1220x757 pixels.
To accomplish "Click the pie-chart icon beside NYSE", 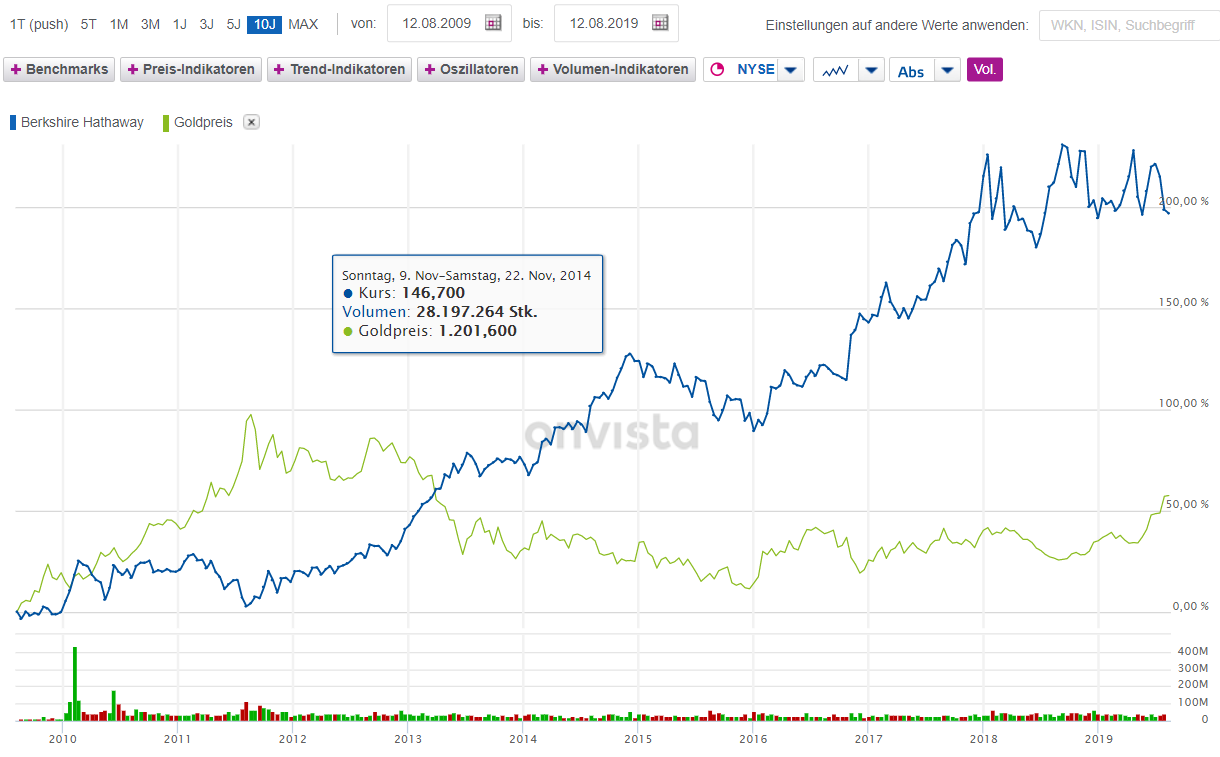I will [716, 70].
